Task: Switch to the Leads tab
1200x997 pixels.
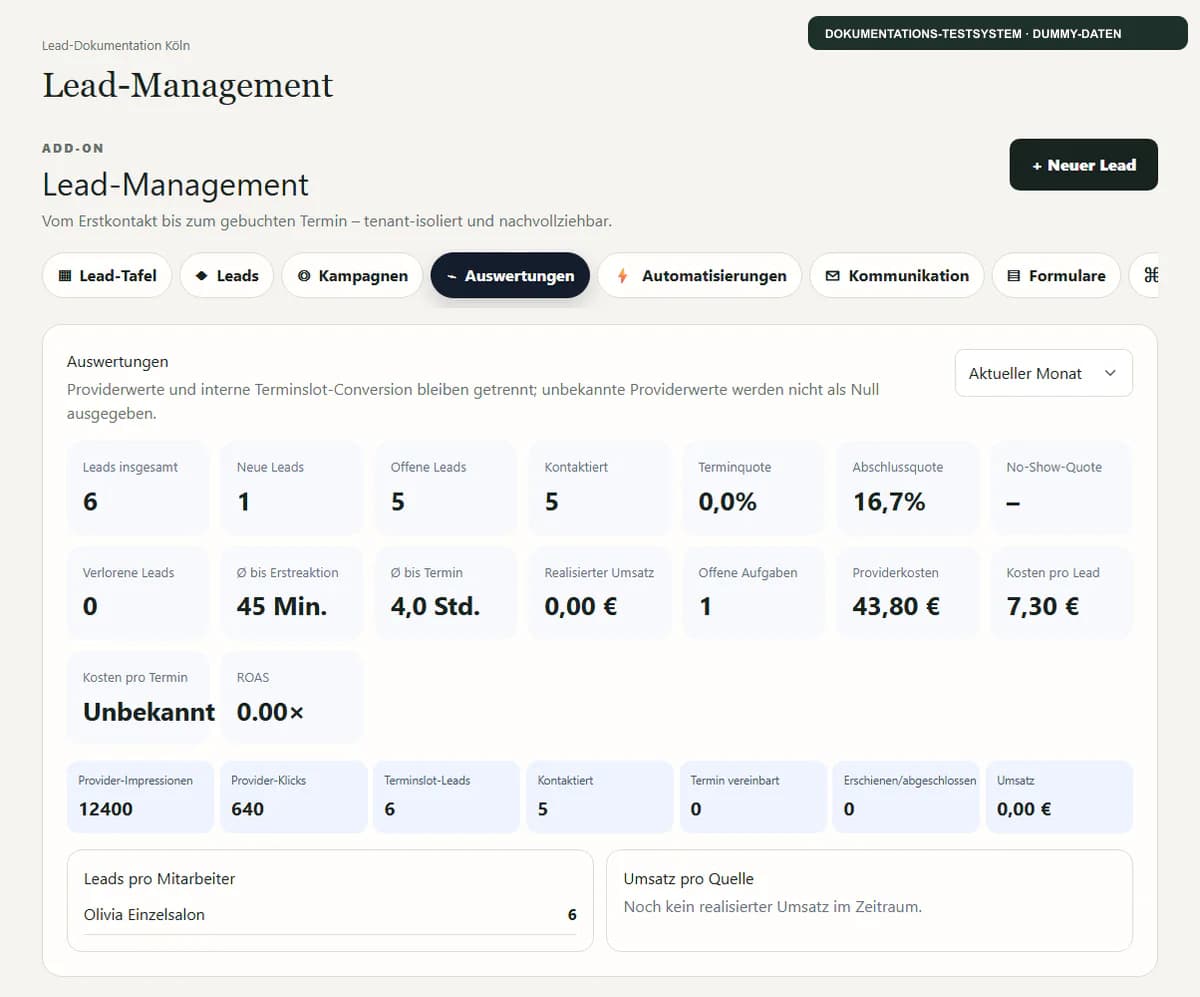Action: 227,275
